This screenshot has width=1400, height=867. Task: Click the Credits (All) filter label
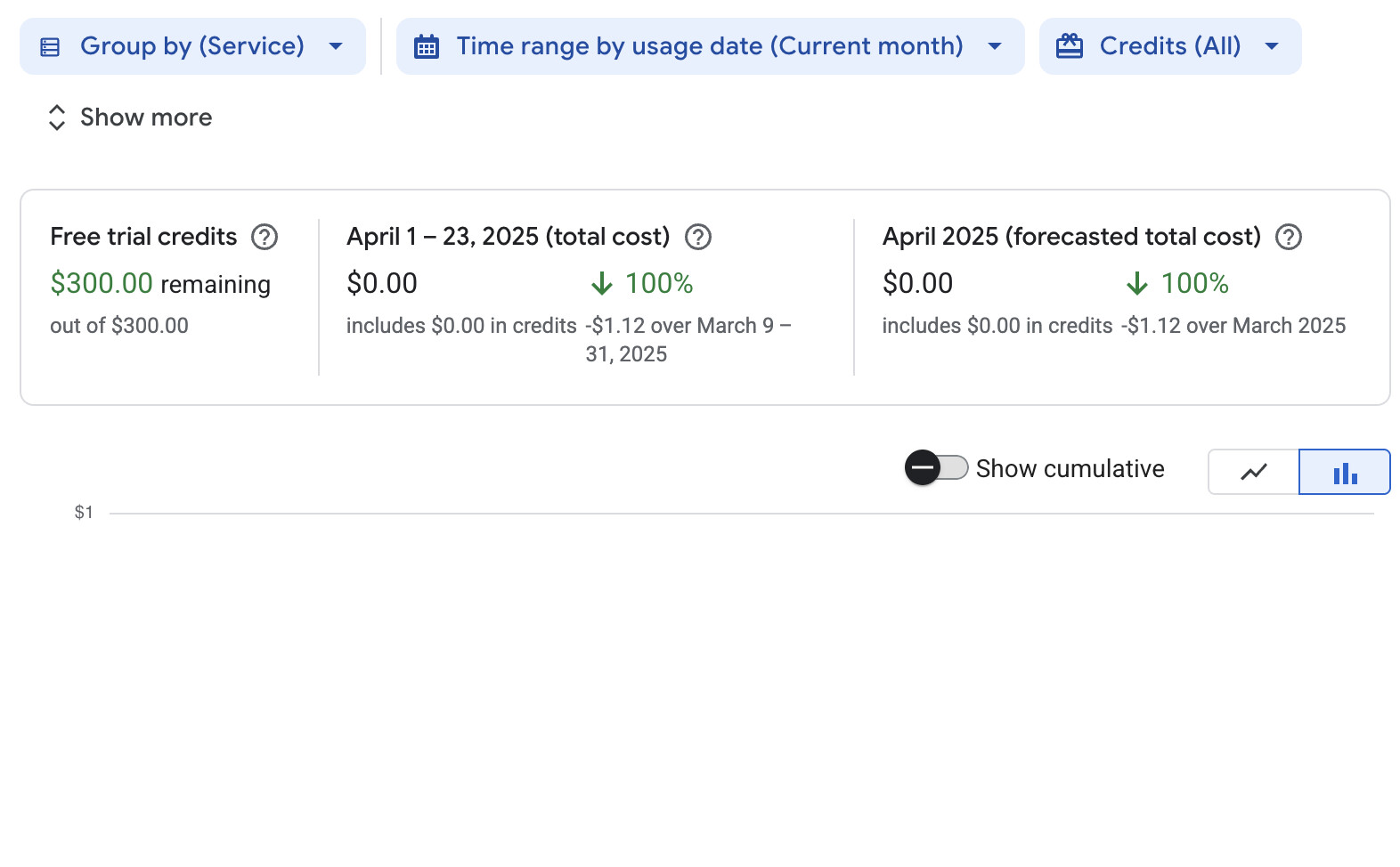[x=1169, y=46]
